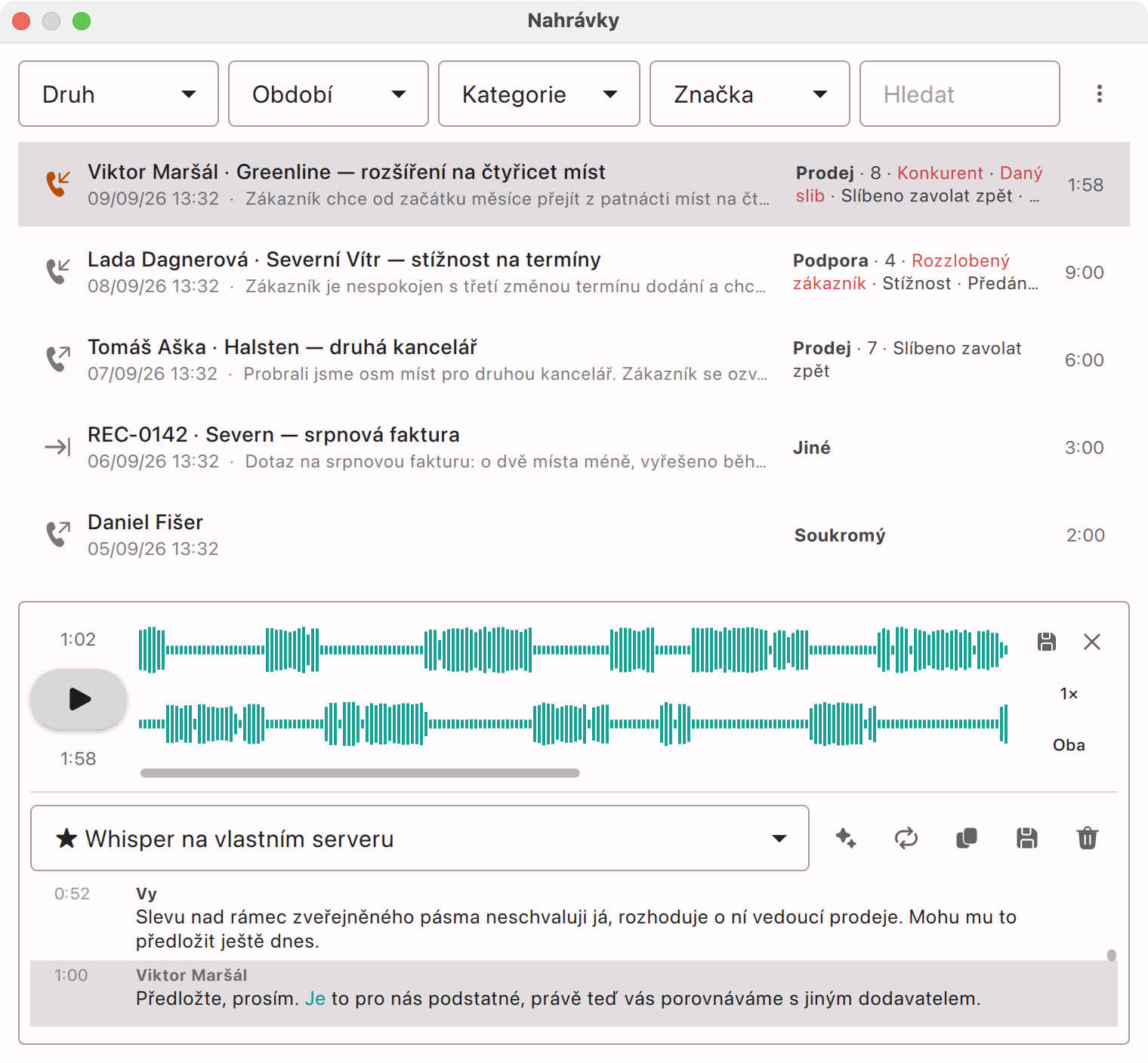
Task: Click the outgoing call icon for Tomáš Aška
Action: (x=58, y=359)
